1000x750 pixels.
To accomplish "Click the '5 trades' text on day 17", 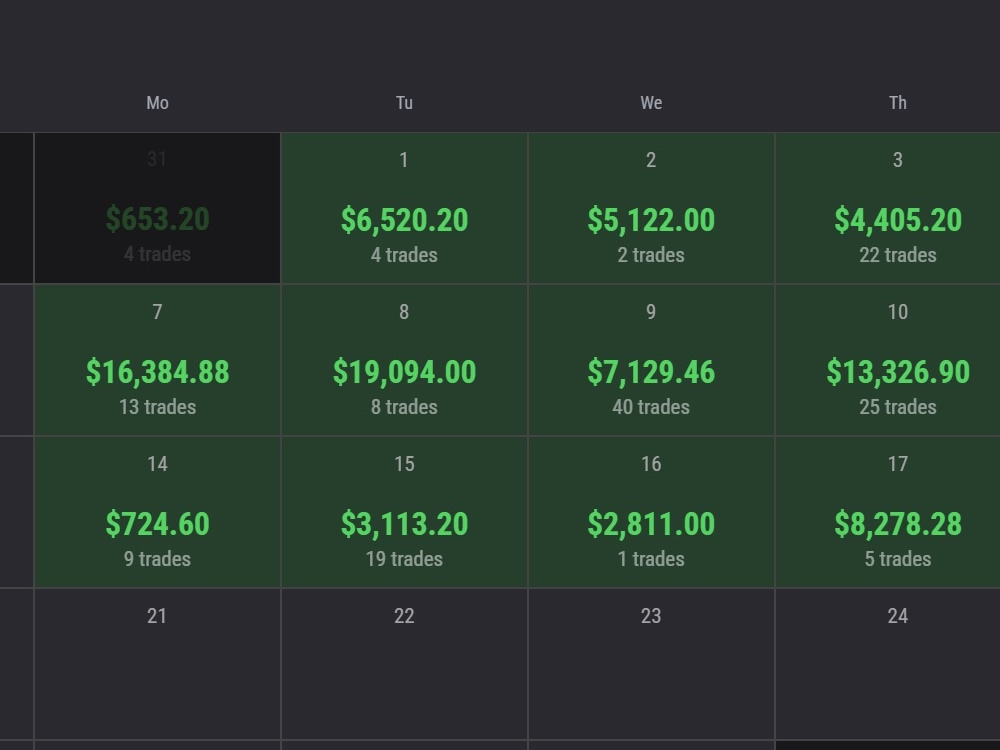I will pyautogui.click(x=898, y=559).
